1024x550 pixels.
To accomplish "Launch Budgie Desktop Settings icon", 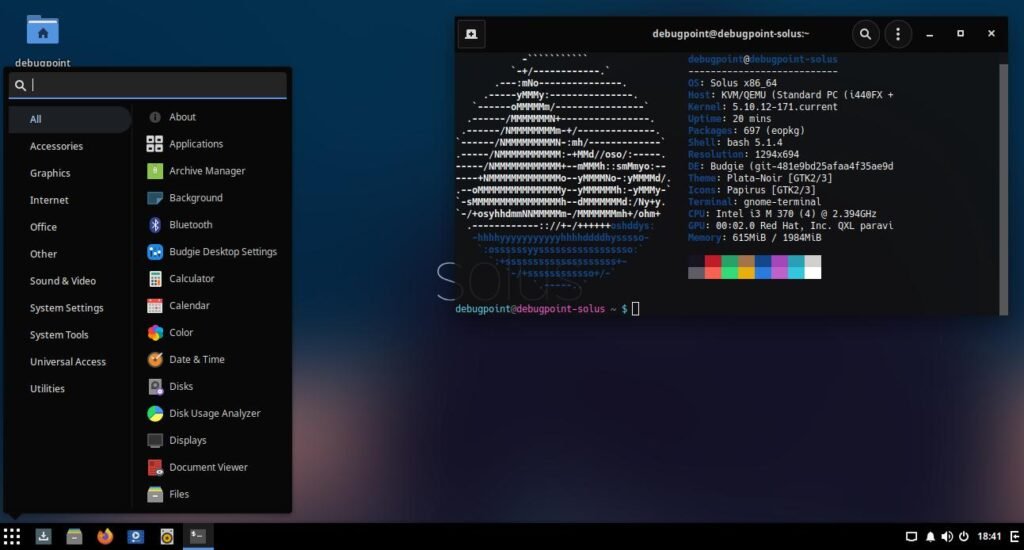I will [x=155, y=251].
